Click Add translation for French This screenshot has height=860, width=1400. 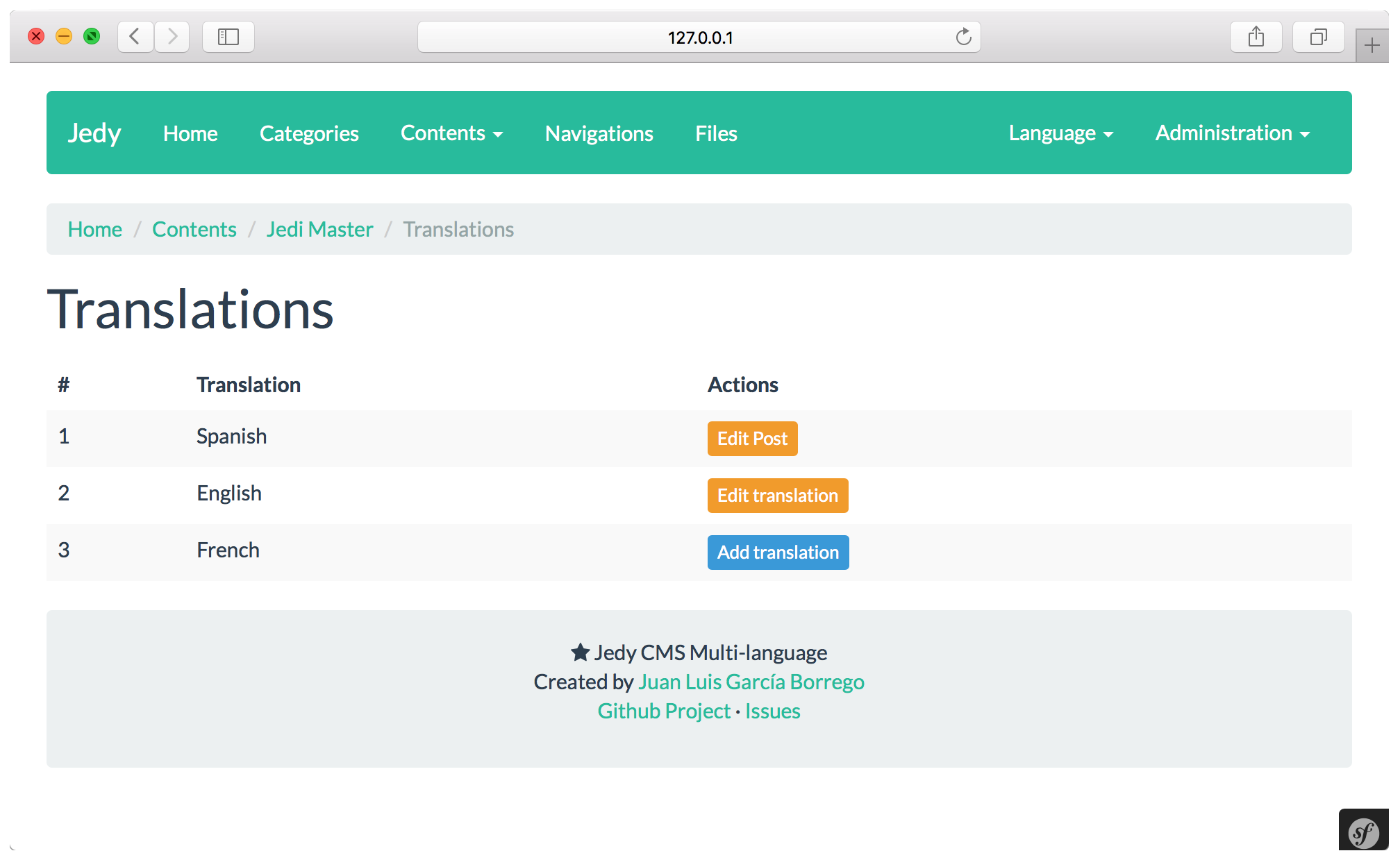click(x=778, y=553)
